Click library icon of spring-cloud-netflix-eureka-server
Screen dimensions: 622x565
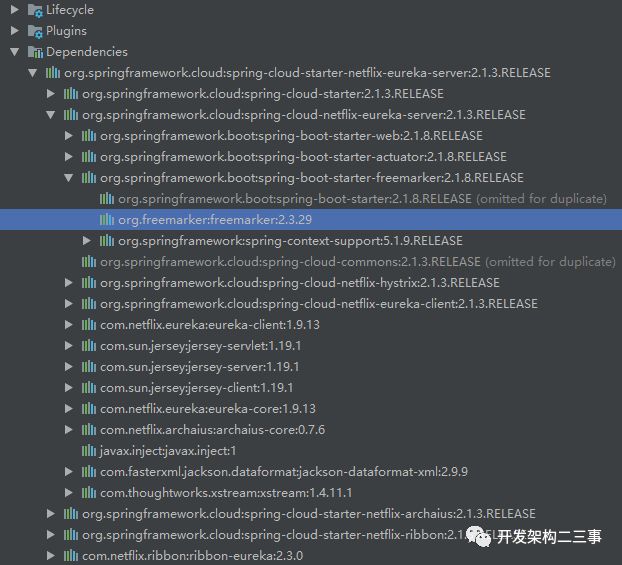pos(71,115)
